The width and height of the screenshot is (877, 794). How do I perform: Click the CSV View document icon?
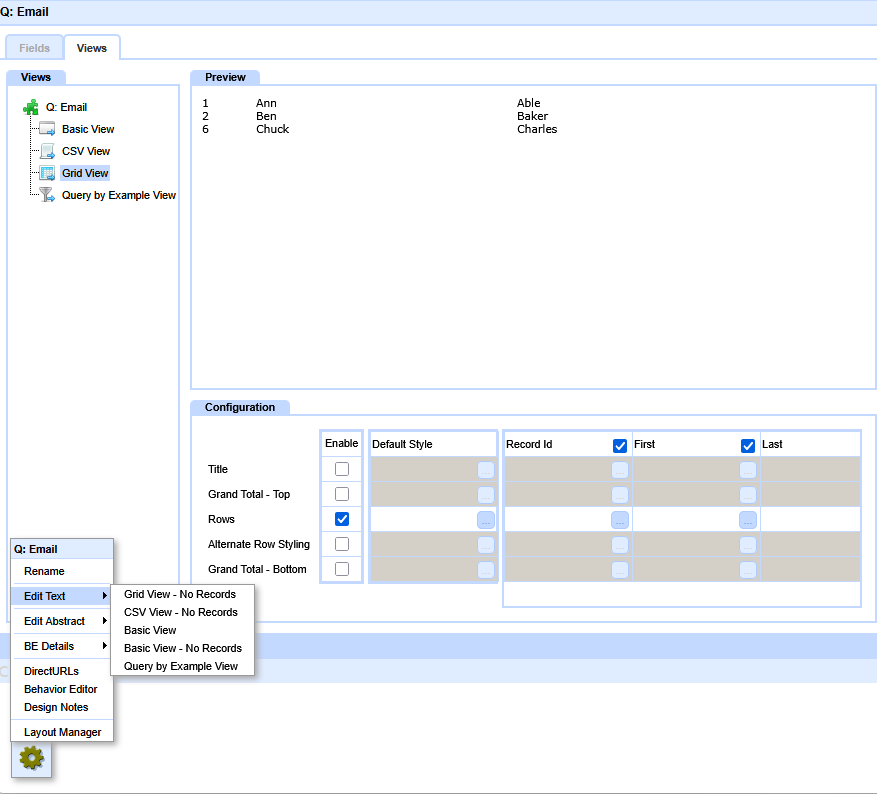coord(46,151)
